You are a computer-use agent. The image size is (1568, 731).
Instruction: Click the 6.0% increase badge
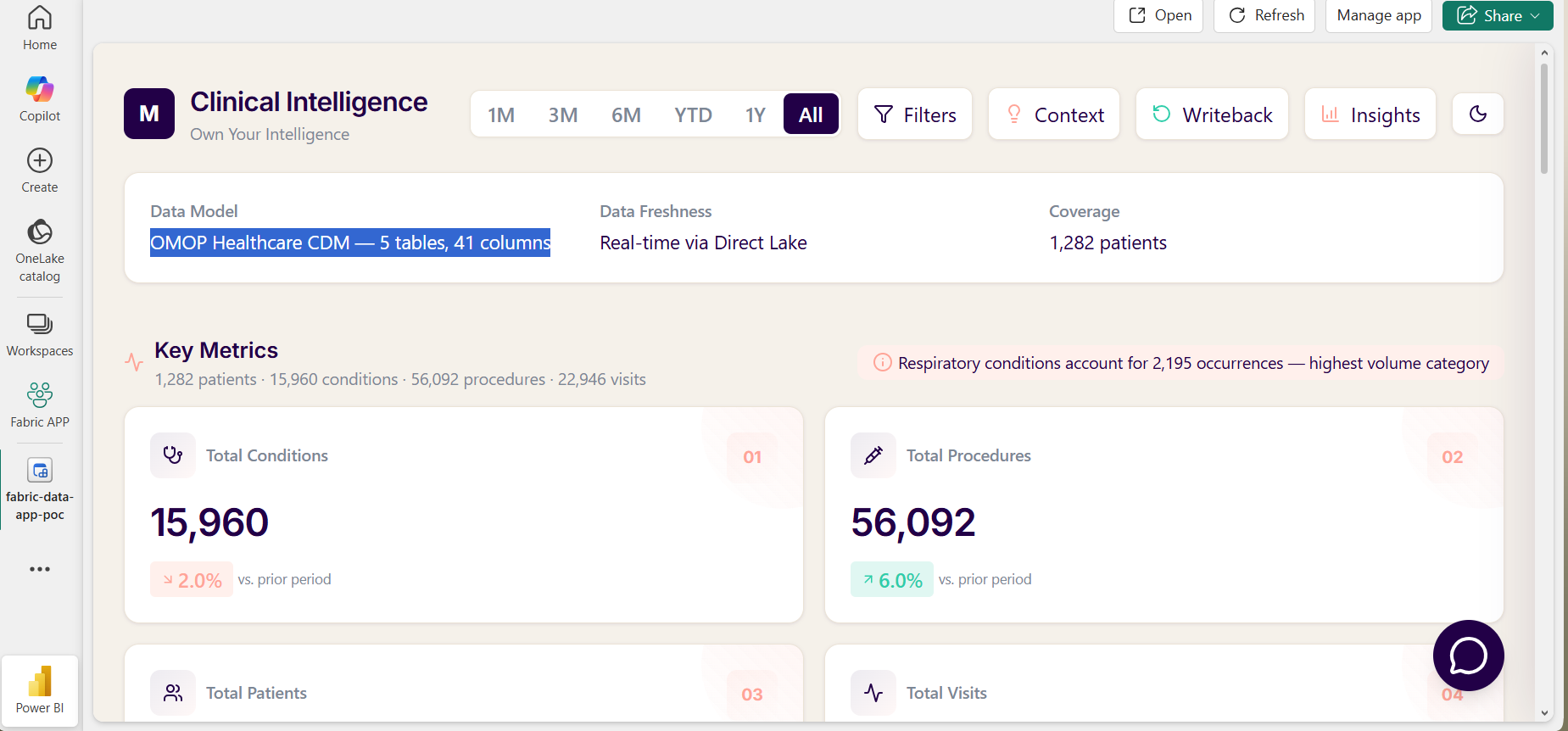coord(892,580)
